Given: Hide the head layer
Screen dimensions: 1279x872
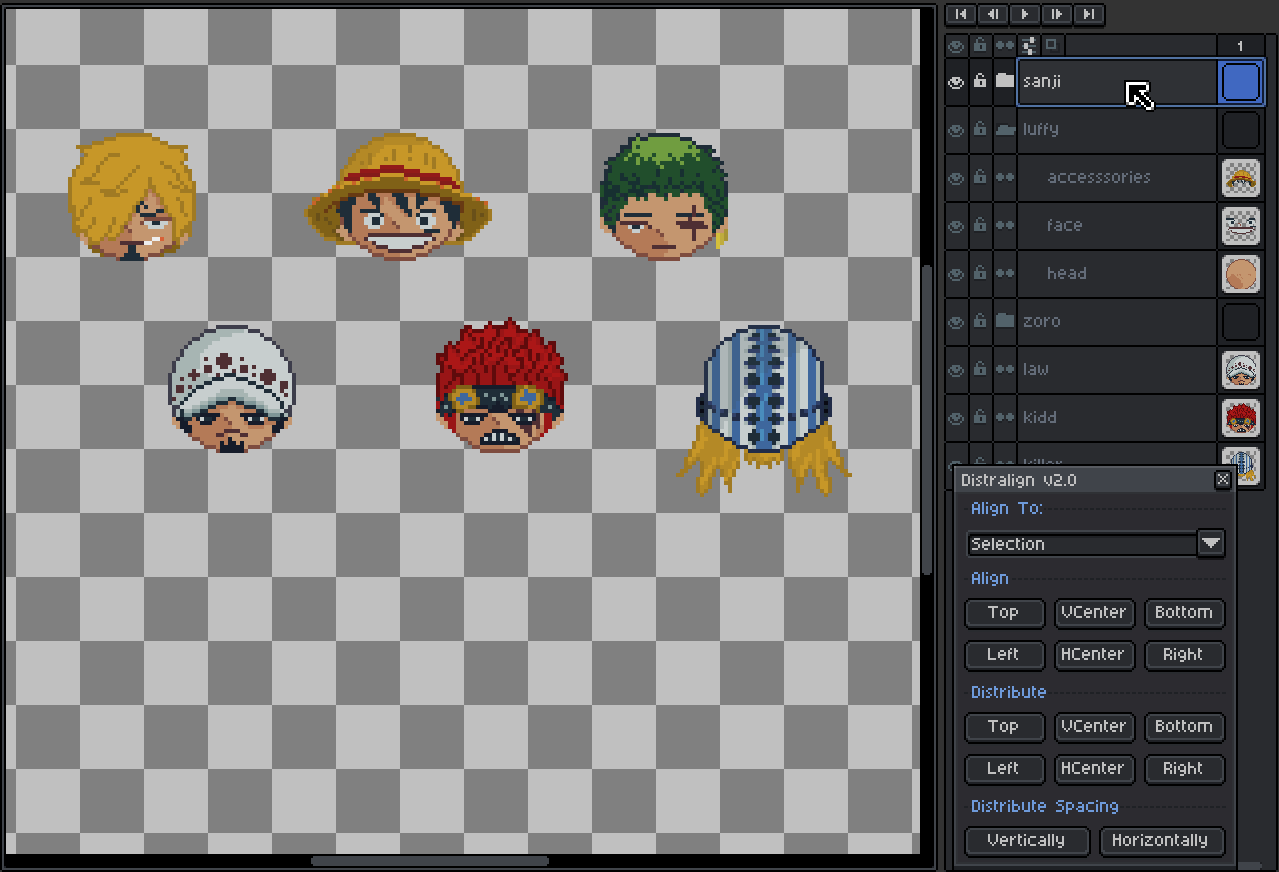Looking at the screenshot, I should click(x=956, y=273).
